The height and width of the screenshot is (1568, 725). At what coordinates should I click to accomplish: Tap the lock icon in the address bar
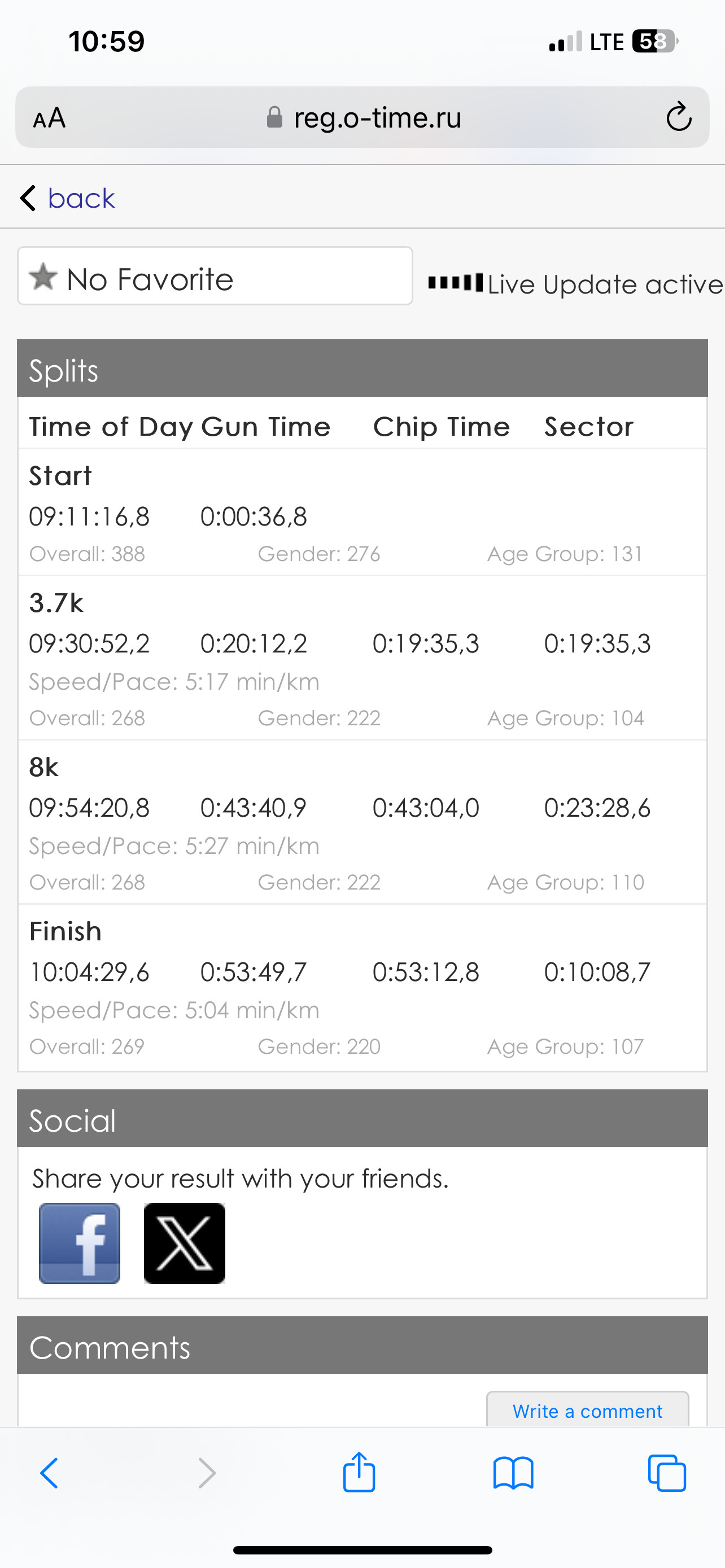pos(274,117)
